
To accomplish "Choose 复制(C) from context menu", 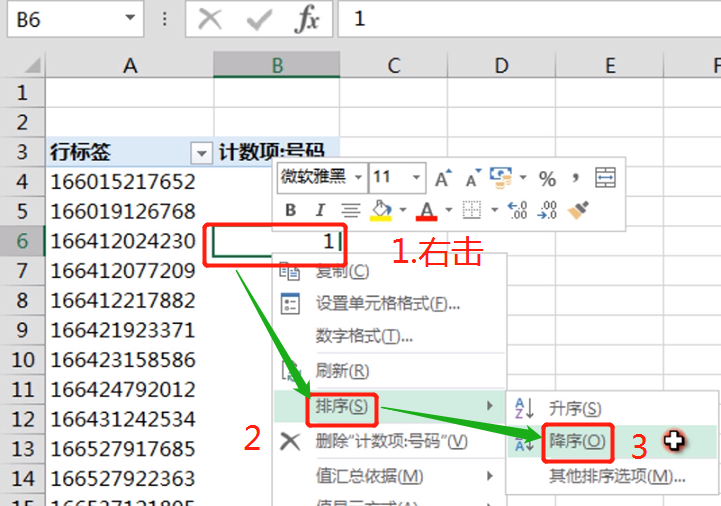I will pyautogui.click(x=389, y=271).
